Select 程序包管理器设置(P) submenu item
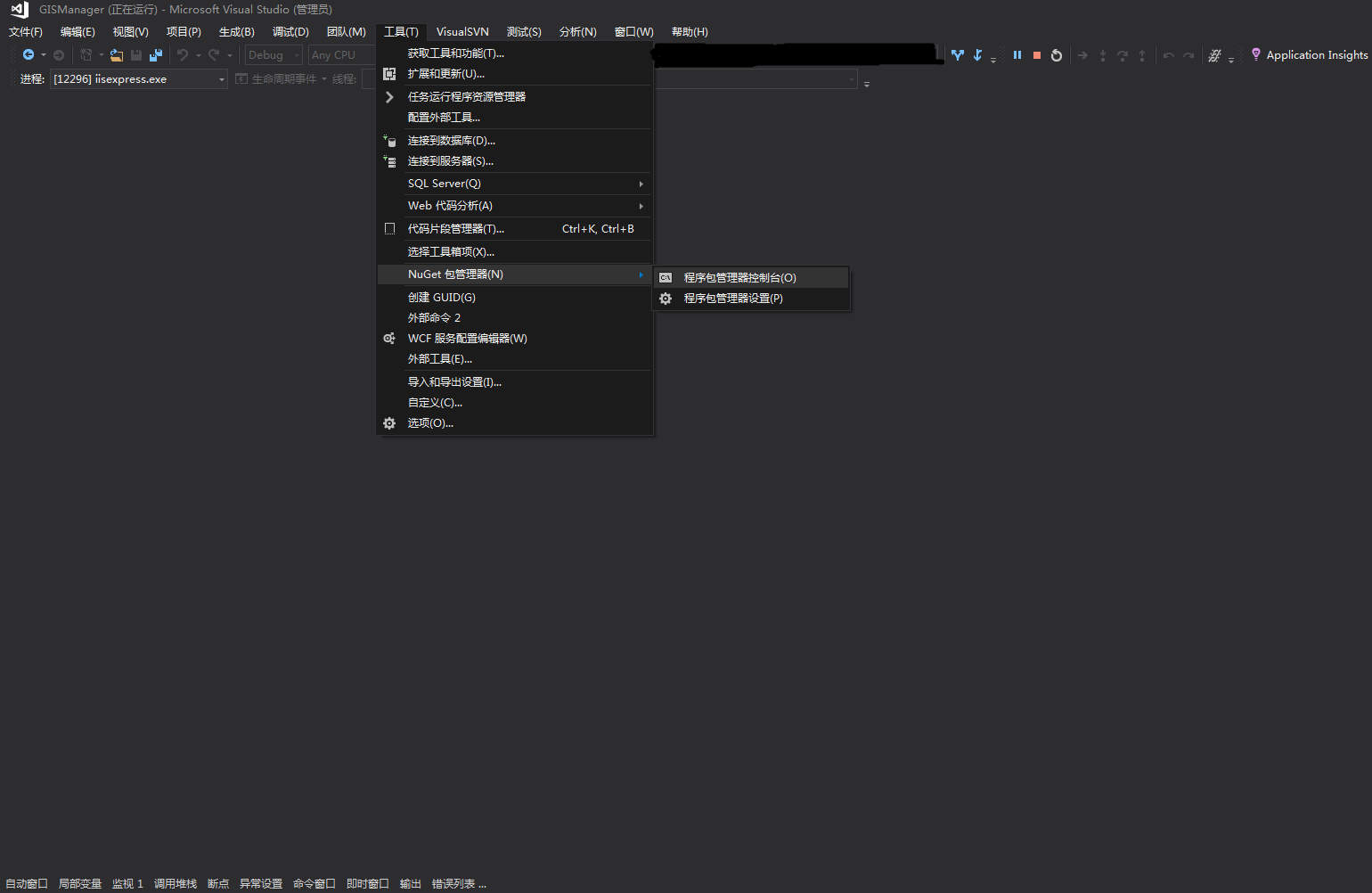 coord(751,299)
